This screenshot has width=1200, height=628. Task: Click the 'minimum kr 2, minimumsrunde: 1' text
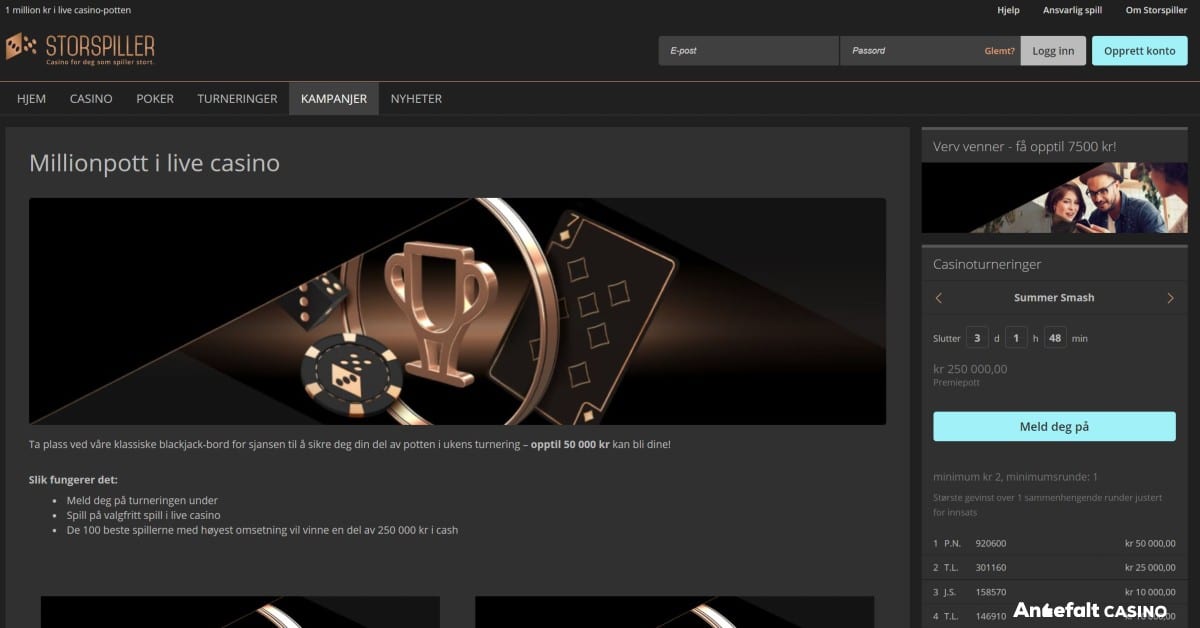coord(1015,477)
